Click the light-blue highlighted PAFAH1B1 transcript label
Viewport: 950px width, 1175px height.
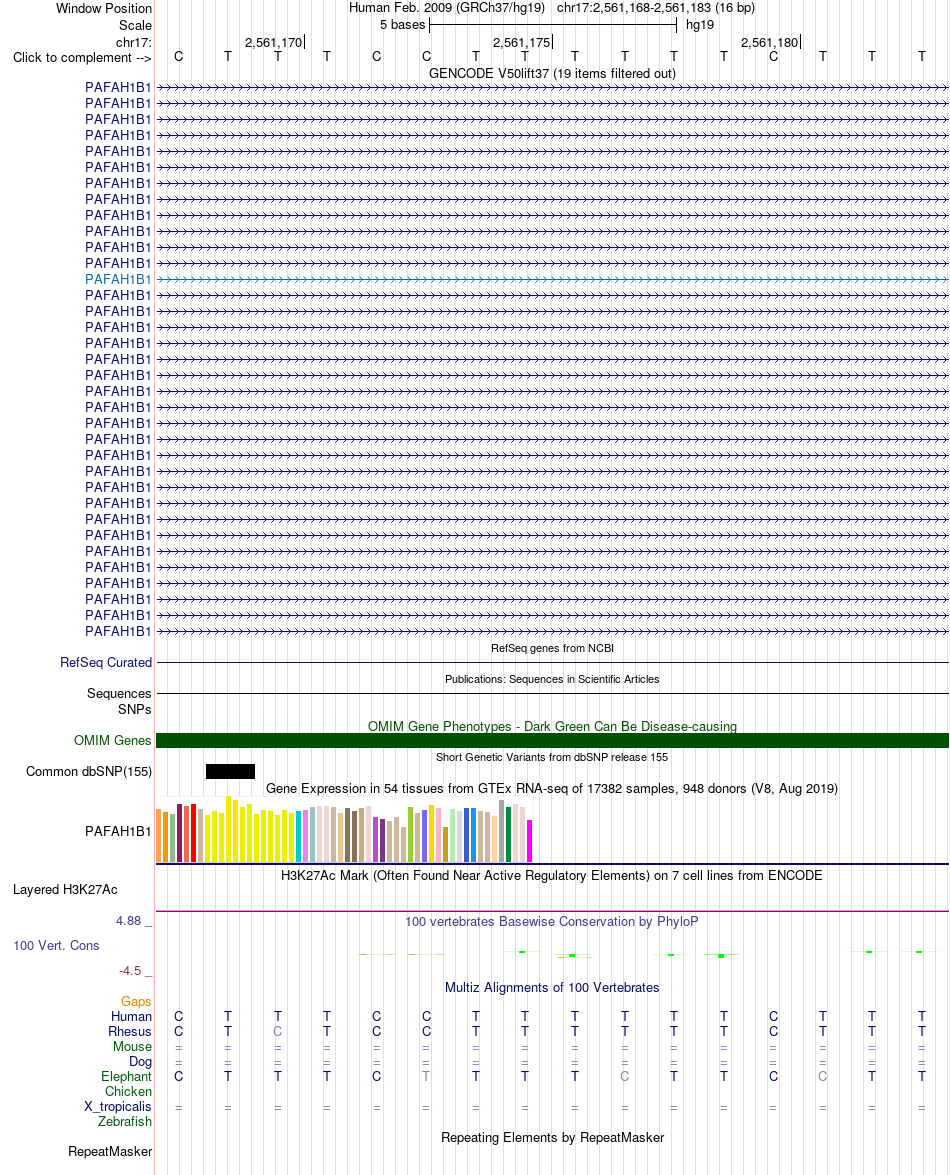(118, 280)
